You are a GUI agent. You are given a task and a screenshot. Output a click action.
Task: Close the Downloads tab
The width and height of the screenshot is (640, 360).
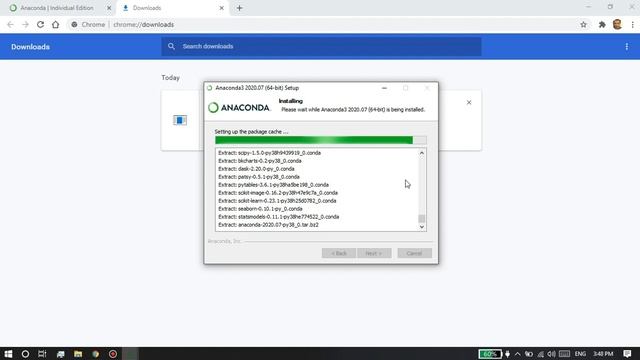pos(222,8)
